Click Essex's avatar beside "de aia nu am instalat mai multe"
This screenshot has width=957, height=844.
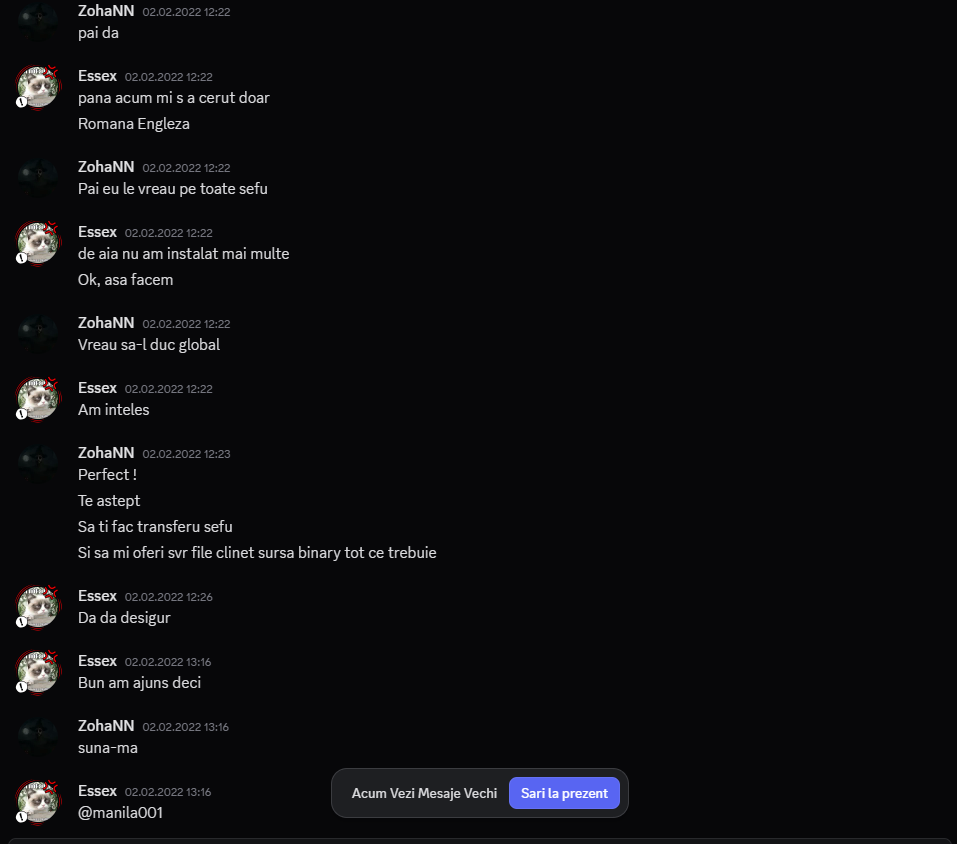(38, 243)
